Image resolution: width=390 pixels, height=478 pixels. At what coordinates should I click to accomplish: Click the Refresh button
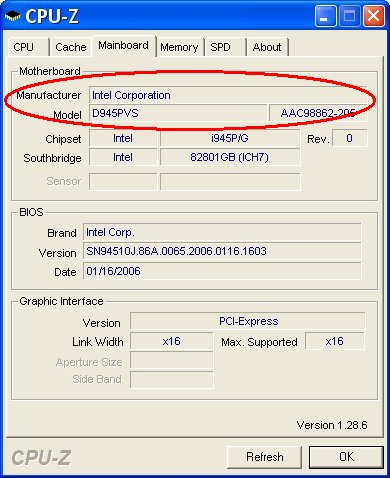point(265,457)
